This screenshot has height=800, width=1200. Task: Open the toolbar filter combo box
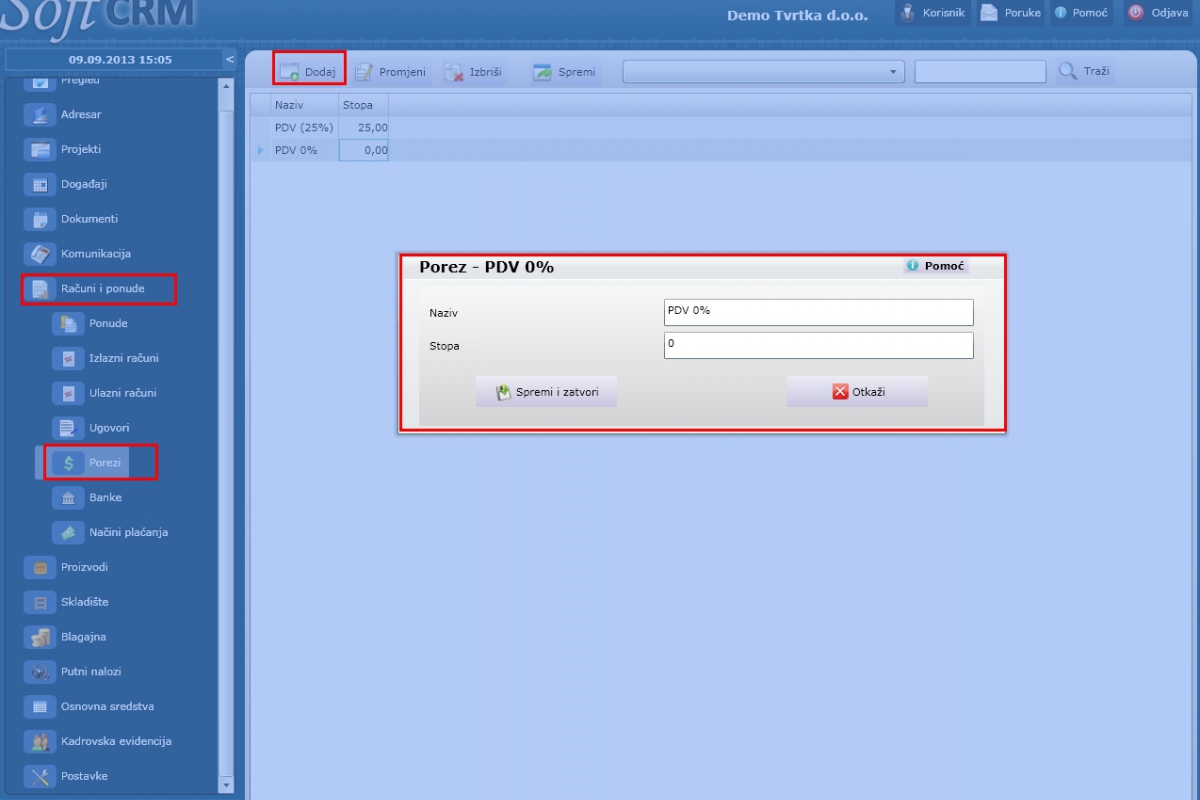point(763,72)
